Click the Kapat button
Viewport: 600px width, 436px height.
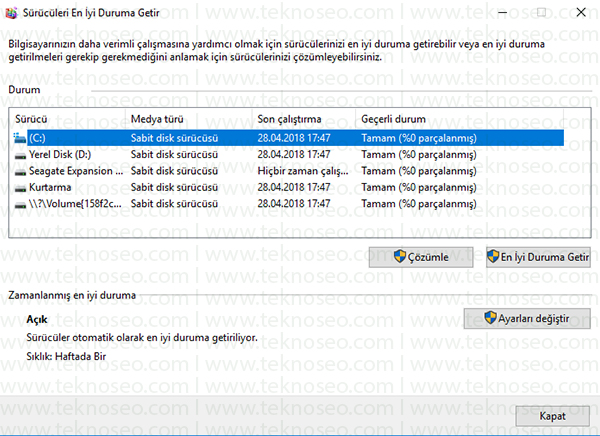(552, 416)
